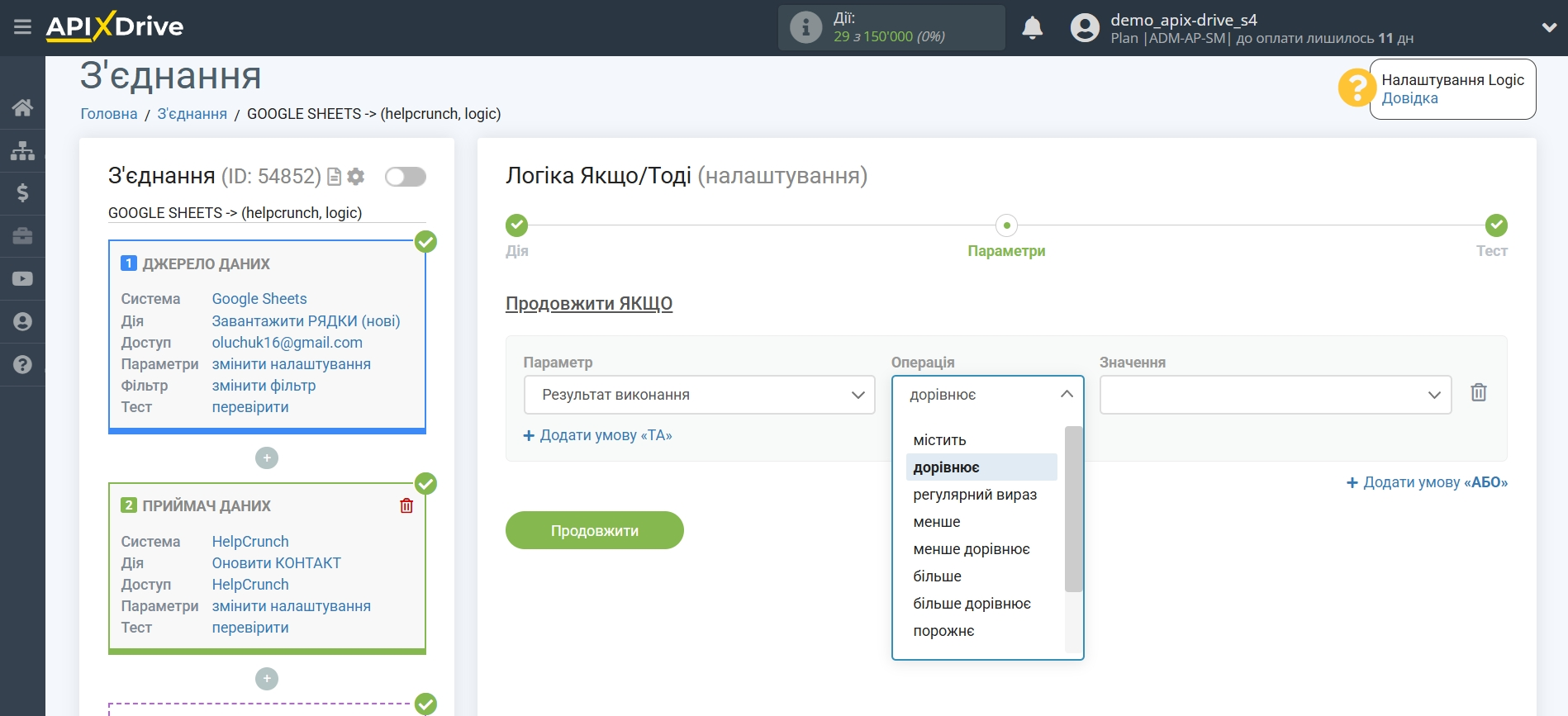Click the connection name GOOGLE SHEETS field

click(x=267, y=213)
